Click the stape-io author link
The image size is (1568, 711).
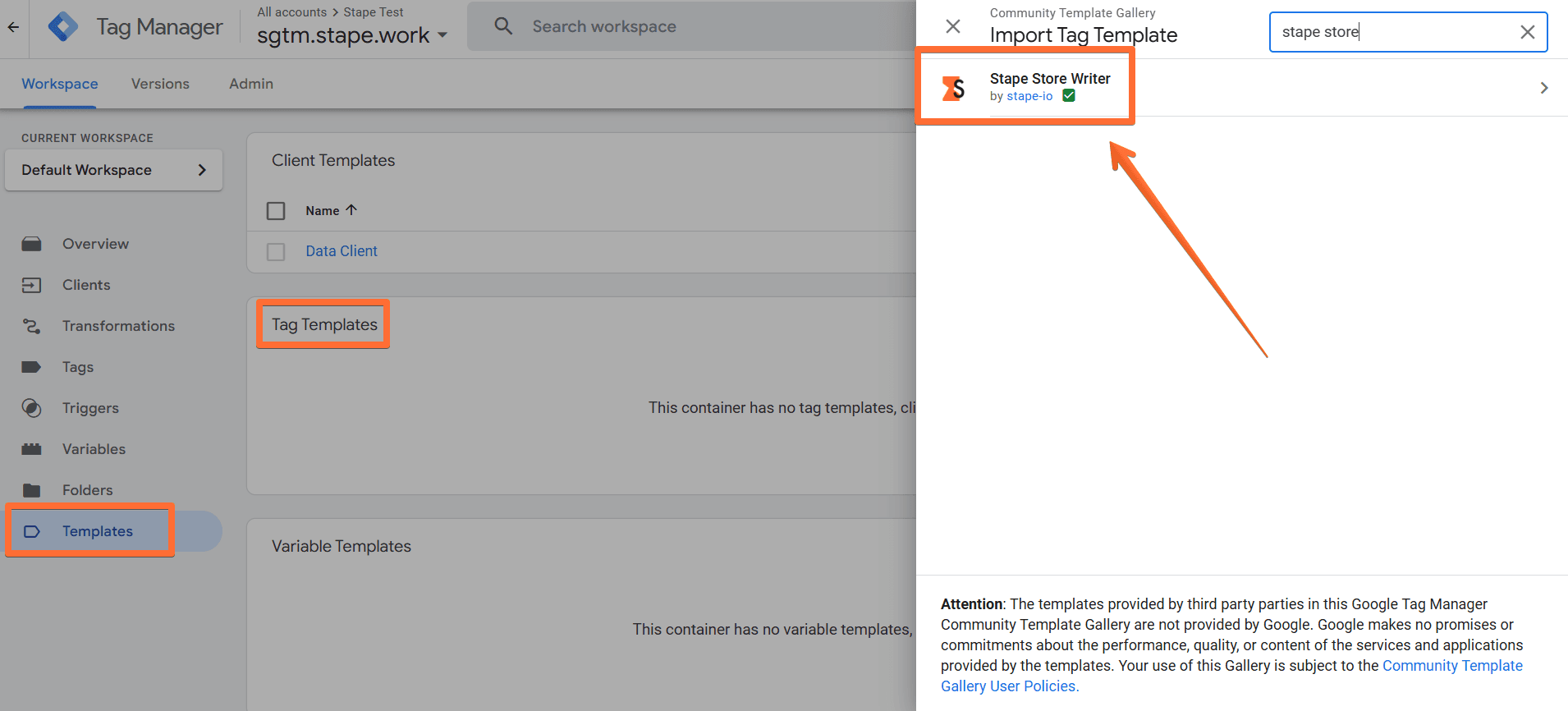(1029, 96)
